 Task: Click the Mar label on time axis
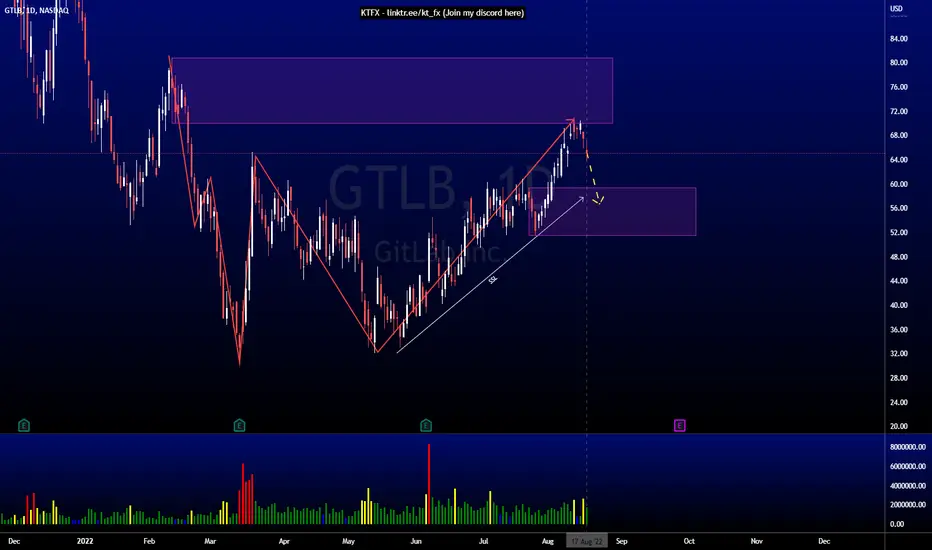coord(210,541)
